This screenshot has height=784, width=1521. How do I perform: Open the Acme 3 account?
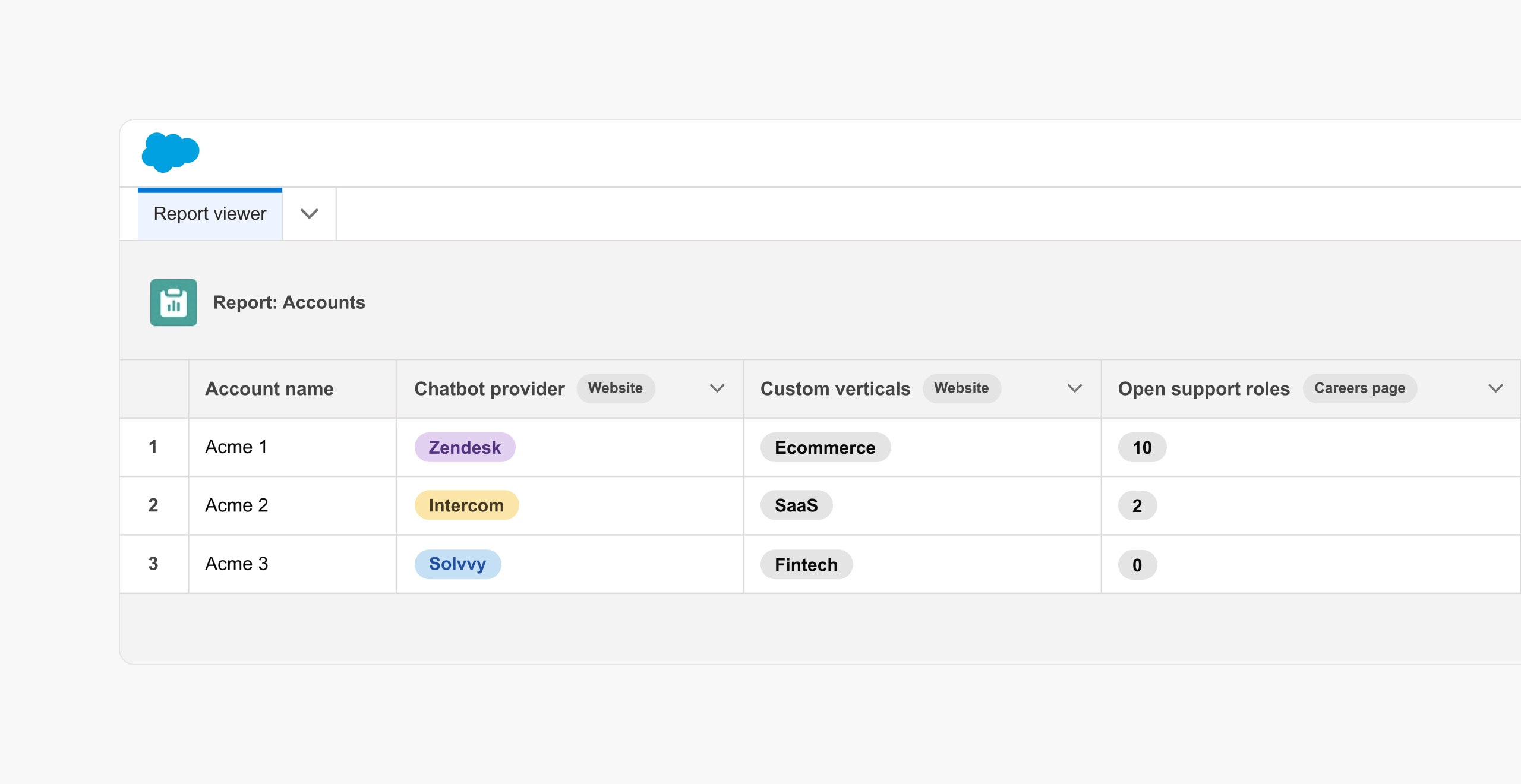point(236,564)
